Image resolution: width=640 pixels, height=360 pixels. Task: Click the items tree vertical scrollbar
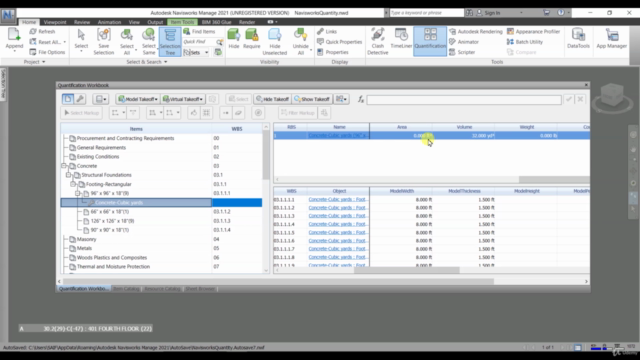pyautogui.click(x=266, y=155)
